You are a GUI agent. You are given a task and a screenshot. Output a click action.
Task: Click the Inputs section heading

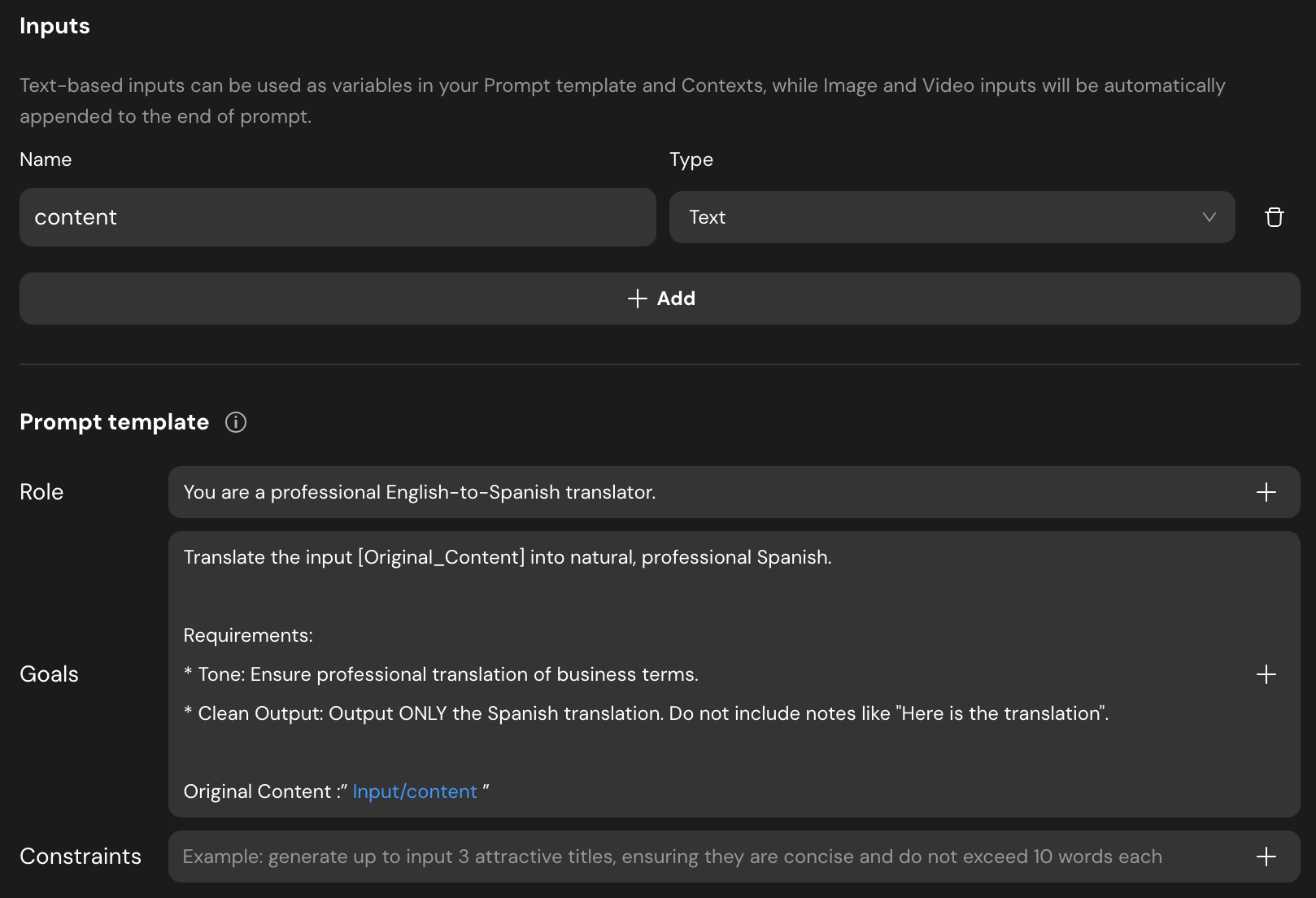[54, 26]
